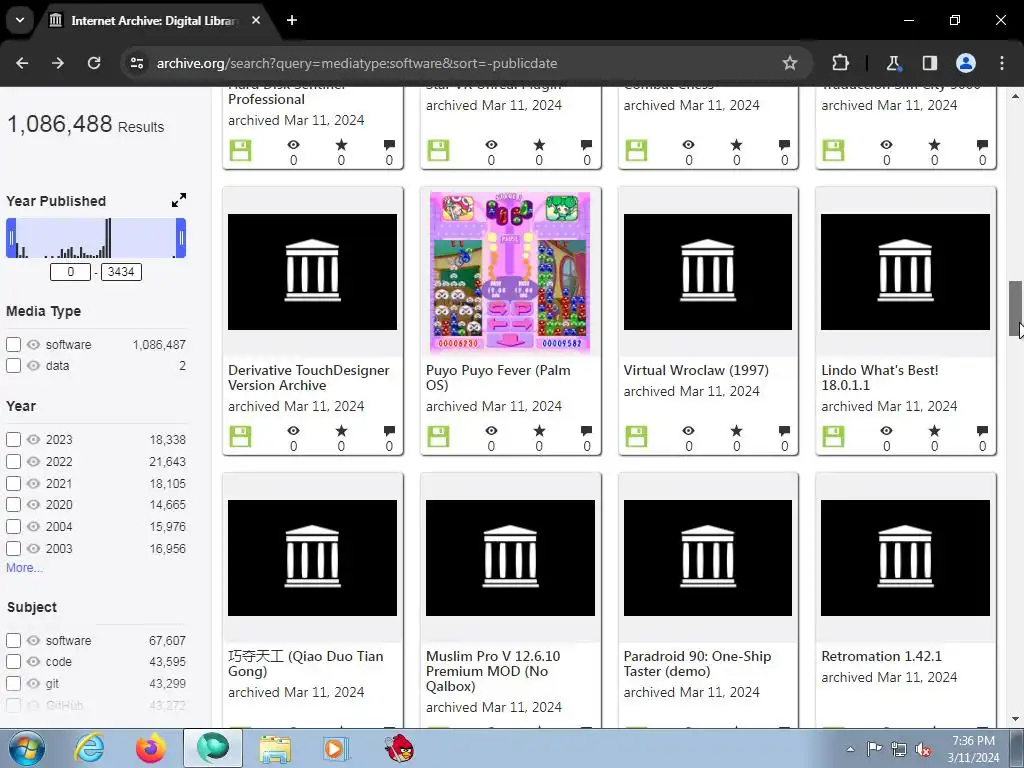Hide 2003 year results with eye toggle
The image size is (1024, 768).
[33, 549]
